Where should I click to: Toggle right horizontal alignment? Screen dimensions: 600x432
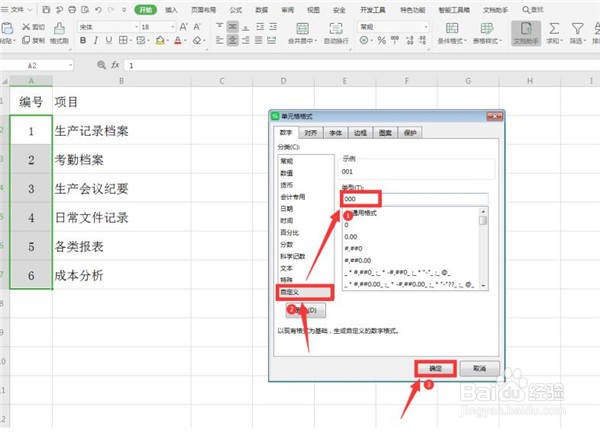point(246,40)
